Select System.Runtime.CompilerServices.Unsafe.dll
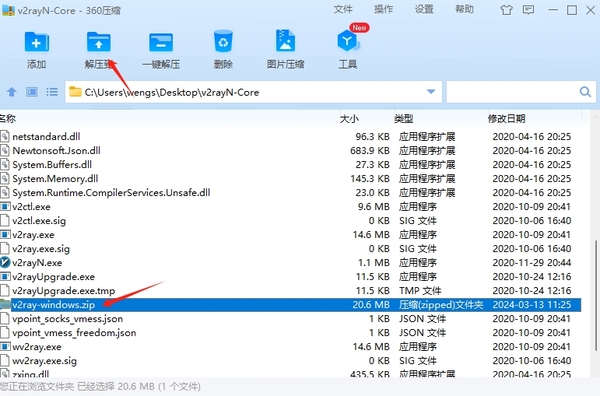The width and height of the screenshot is (600, 396). click(111, 192)
